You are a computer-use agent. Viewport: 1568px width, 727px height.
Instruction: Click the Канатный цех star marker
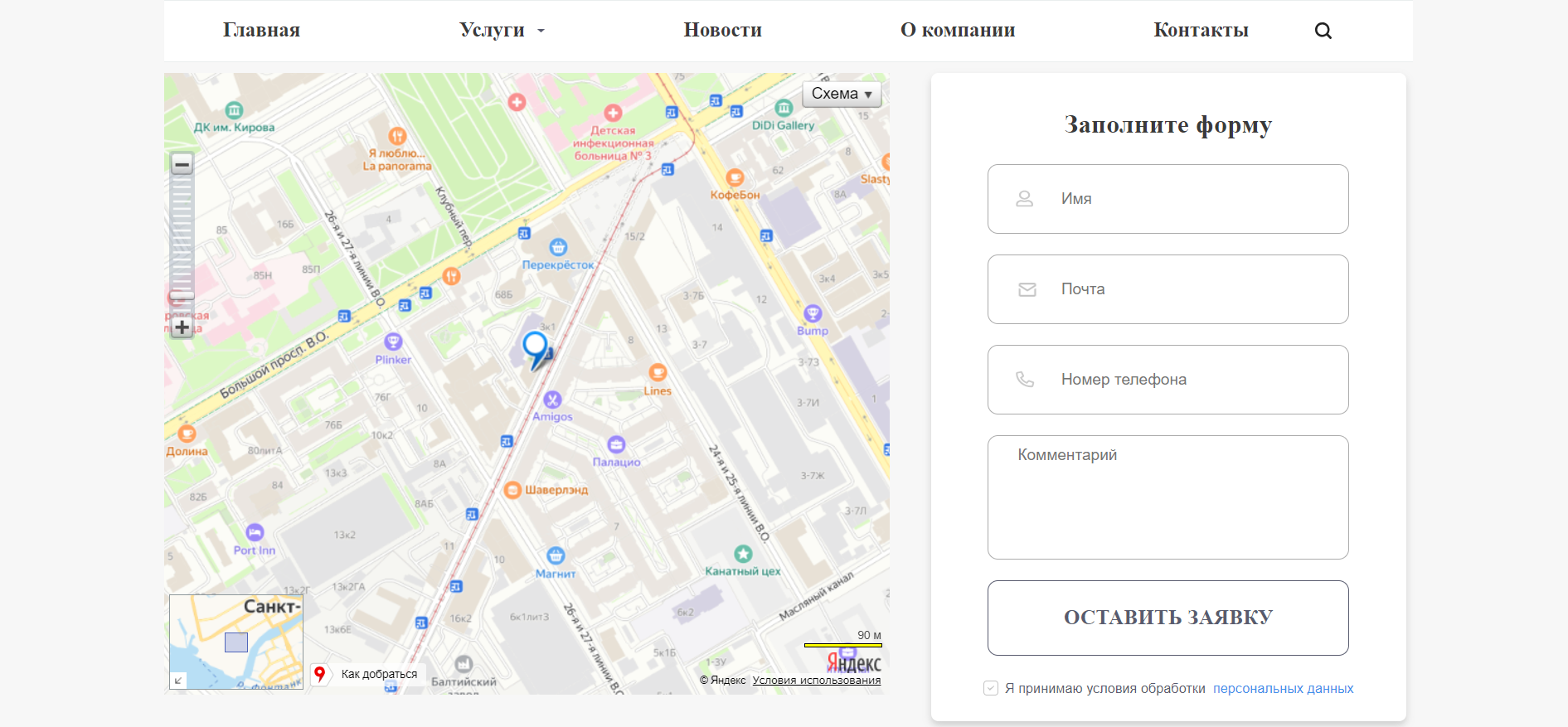tap(743, 553)
